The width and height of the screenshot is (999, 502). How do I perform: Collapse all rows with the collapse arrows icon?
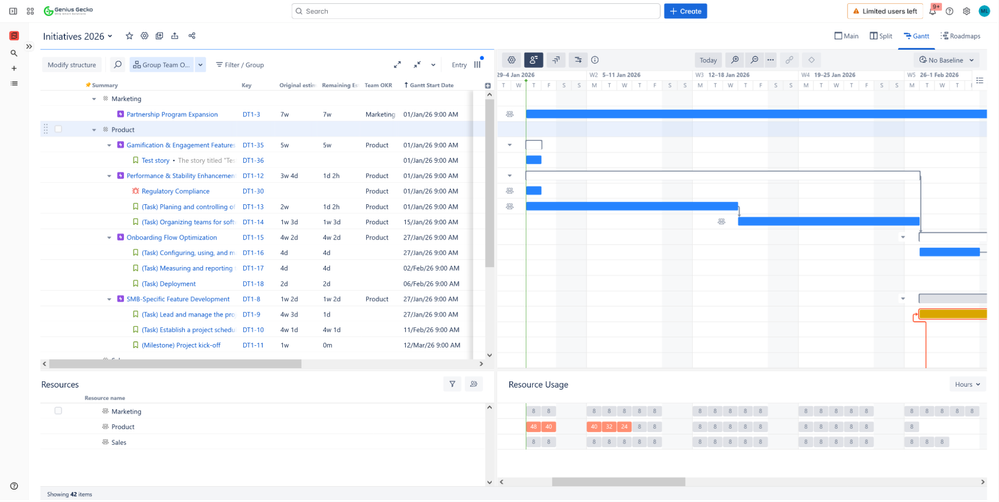click(417, 64)
